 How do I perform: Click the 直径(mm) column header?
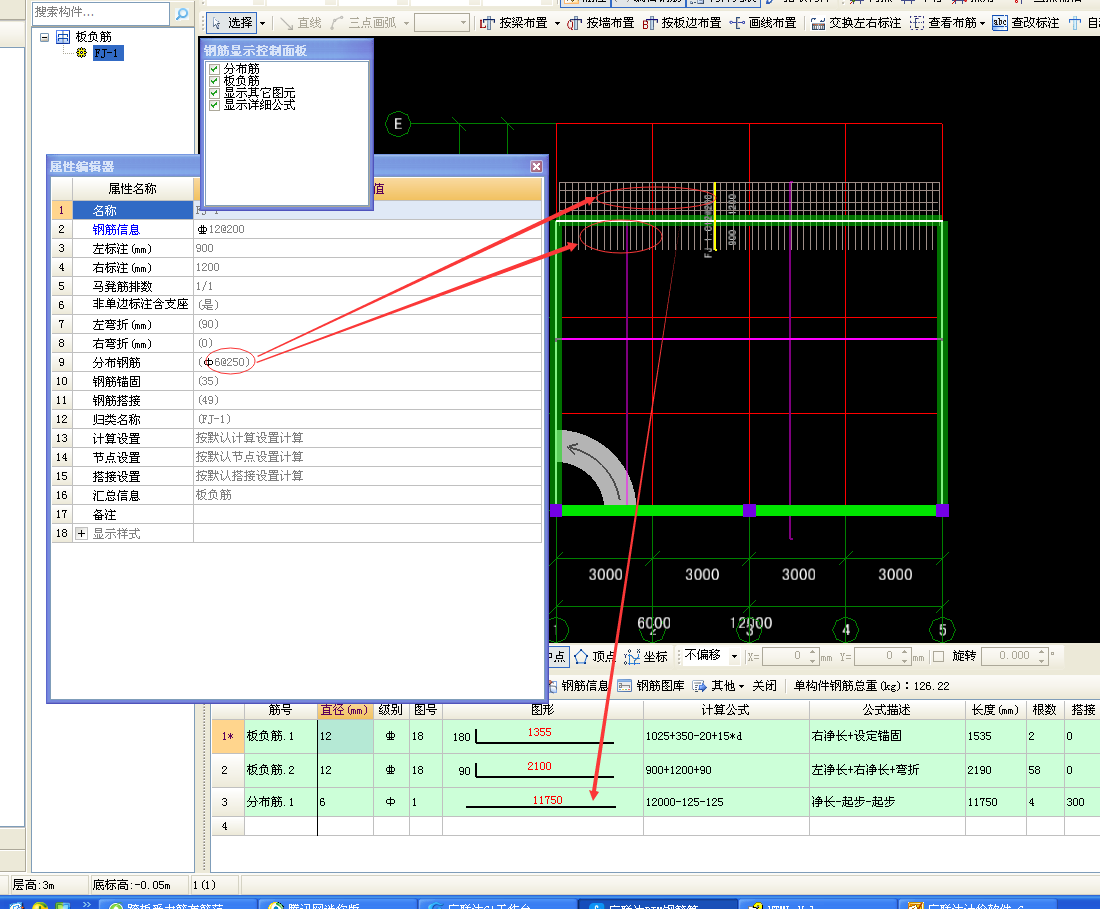point(344,710)
